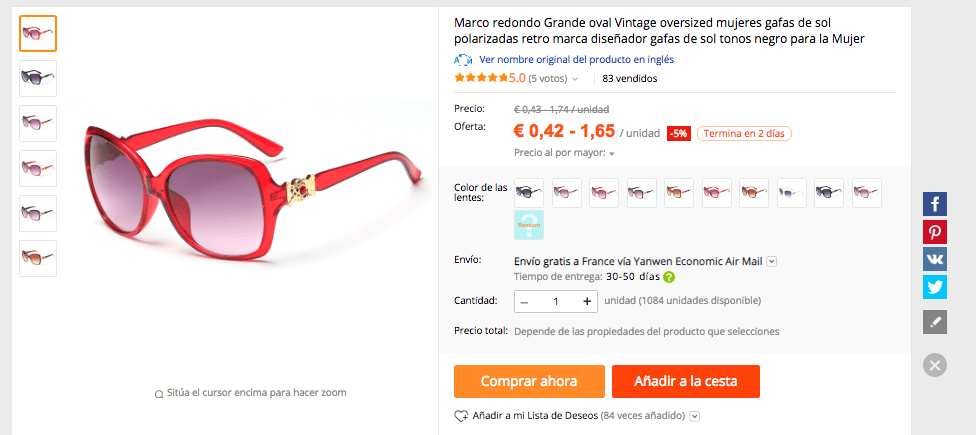976x435 pixels.
Task: Choose the last lens color in first row
Action: click(866, 193)
